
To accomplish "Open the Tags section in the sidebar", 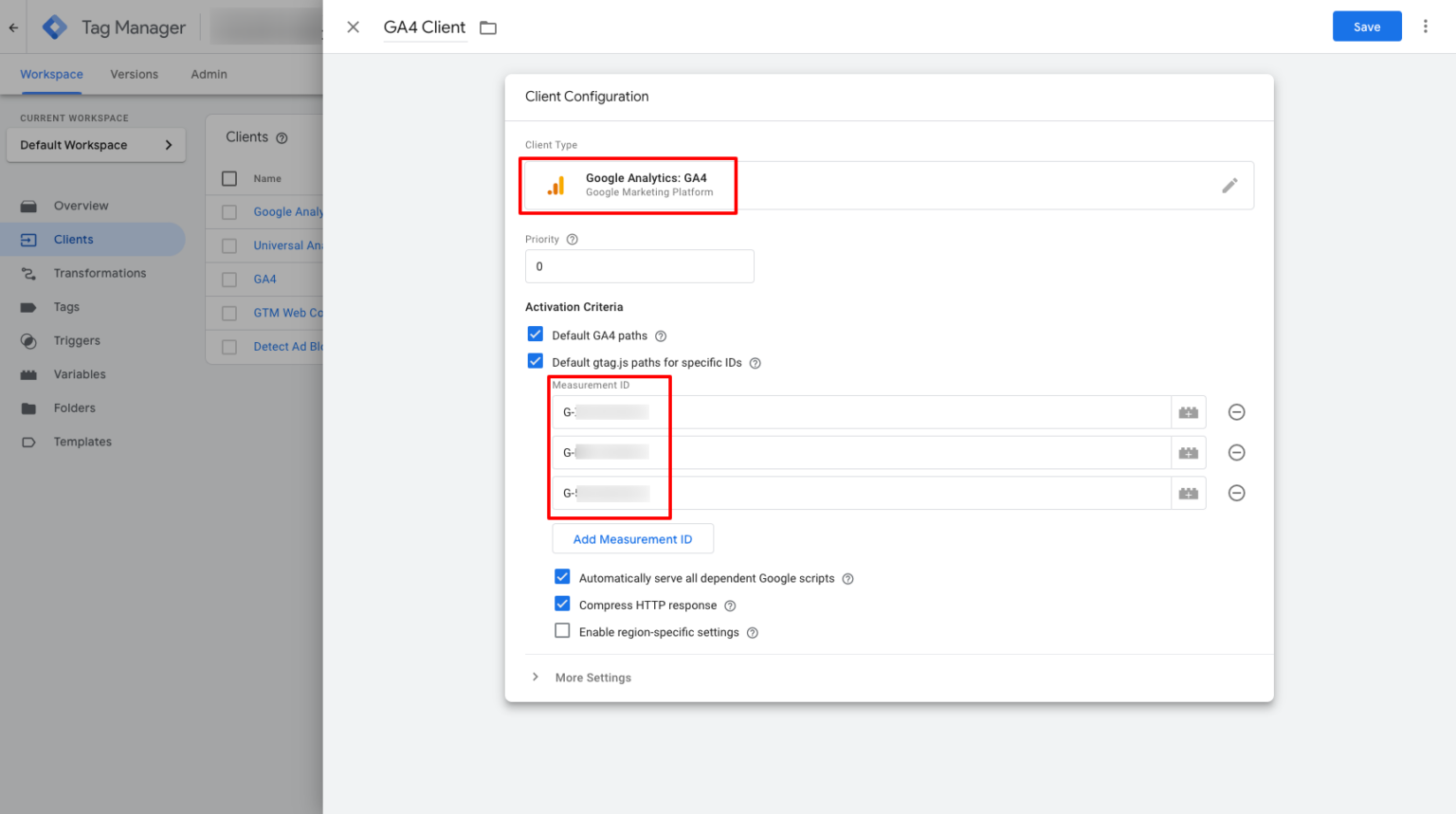I will tap(66, 306).
